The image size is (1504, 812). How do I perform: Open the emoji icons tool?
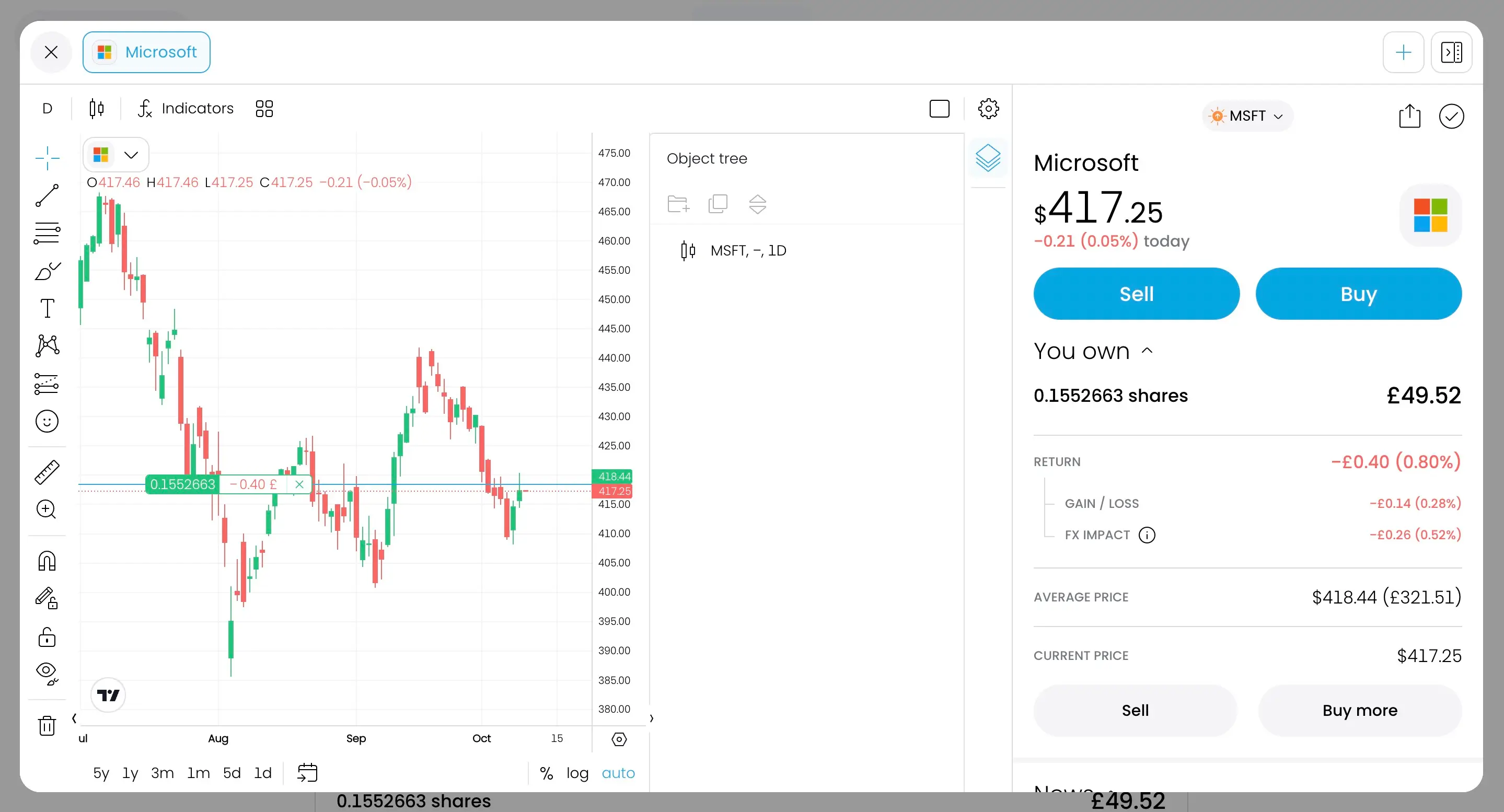click(x=47, y=421)
